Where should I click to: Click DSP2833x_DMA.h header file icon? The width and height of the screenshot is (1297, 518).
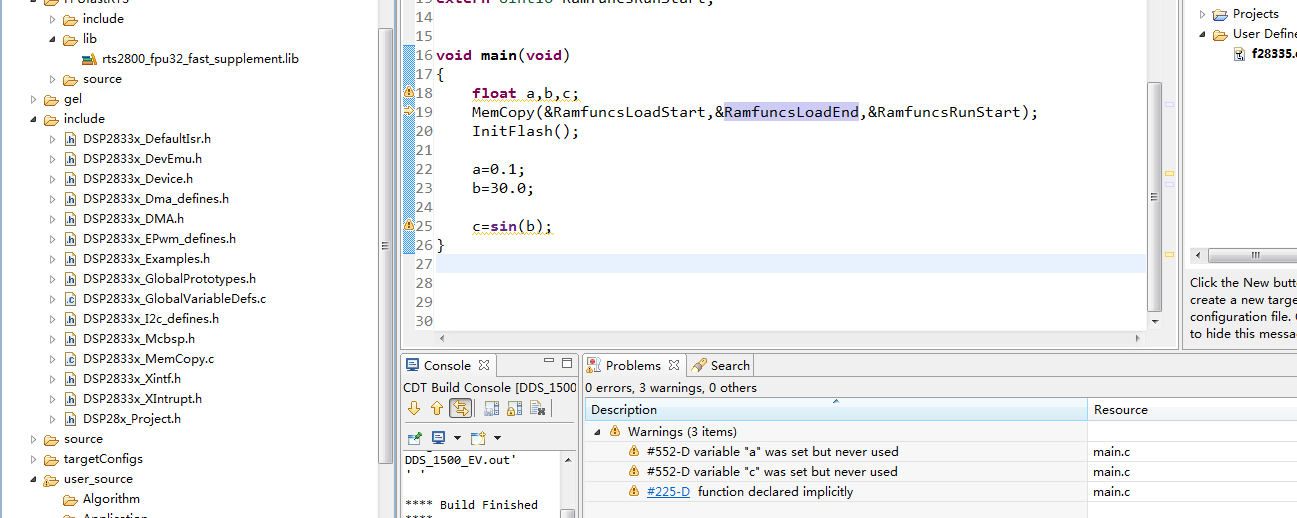70,219
